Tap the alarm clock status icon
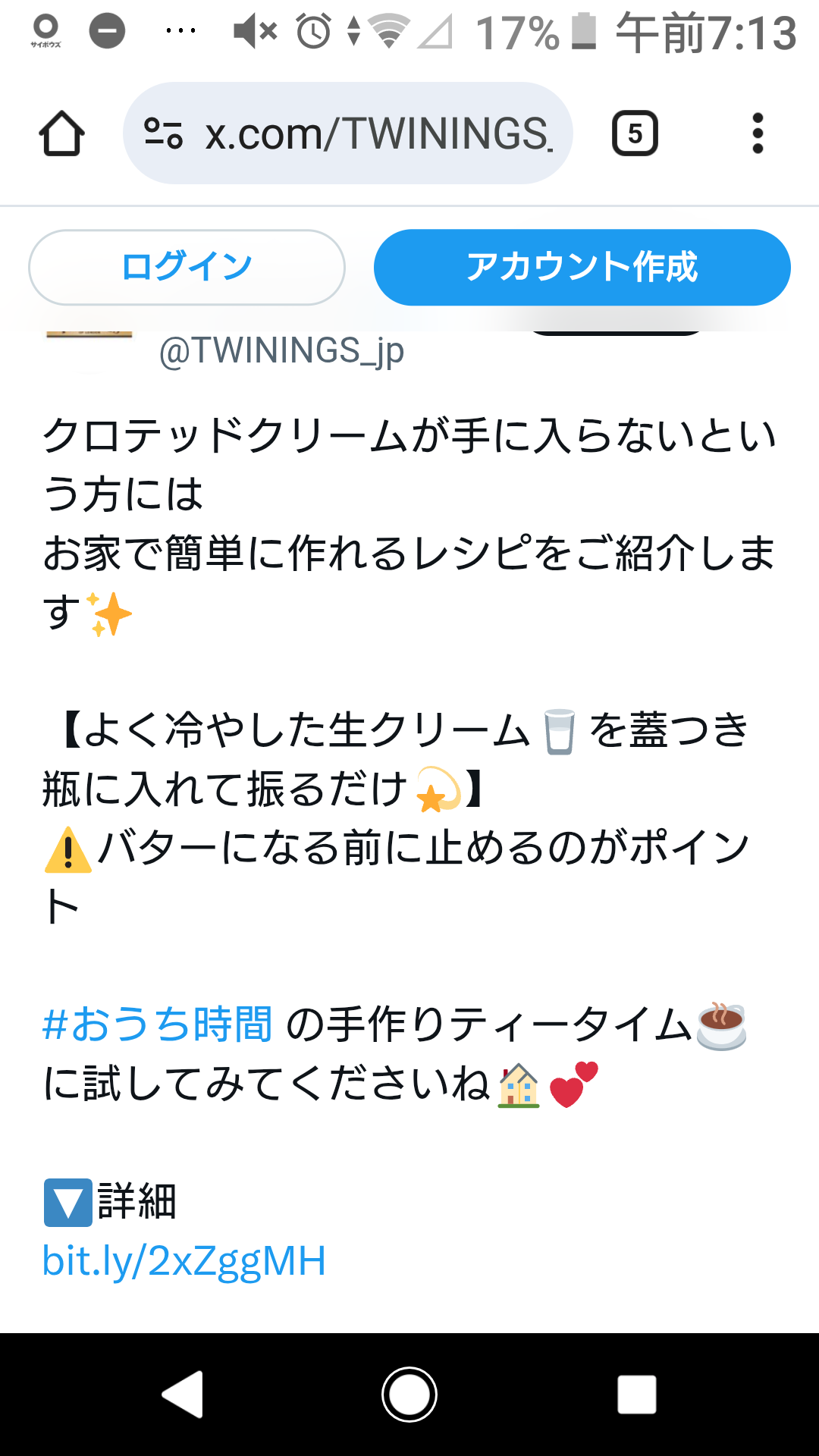The width and height of the screenshot is (819, 1456). click(313, 32)
